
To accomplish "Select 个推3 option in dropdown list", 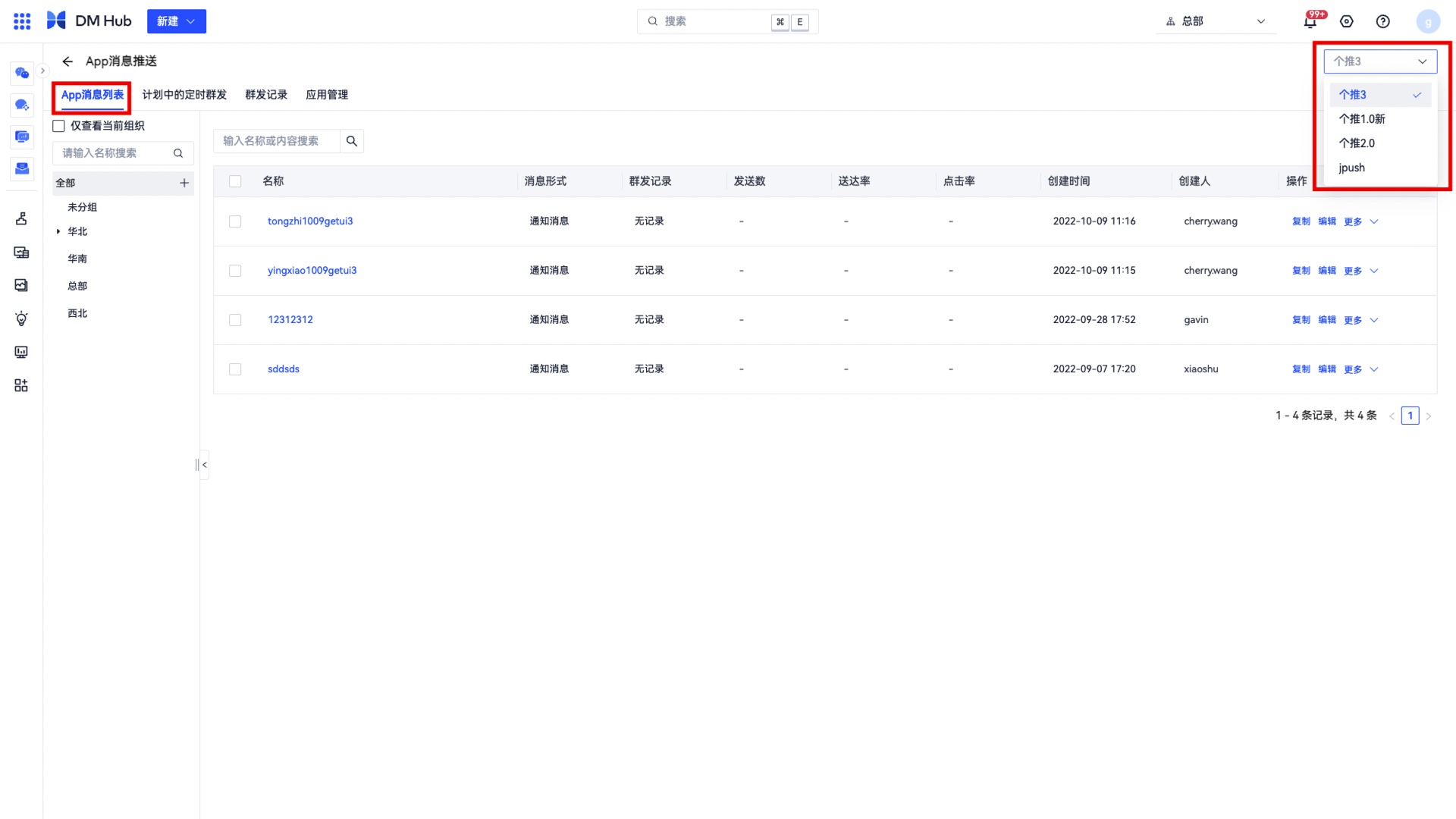I will [x=1380, y=95].
